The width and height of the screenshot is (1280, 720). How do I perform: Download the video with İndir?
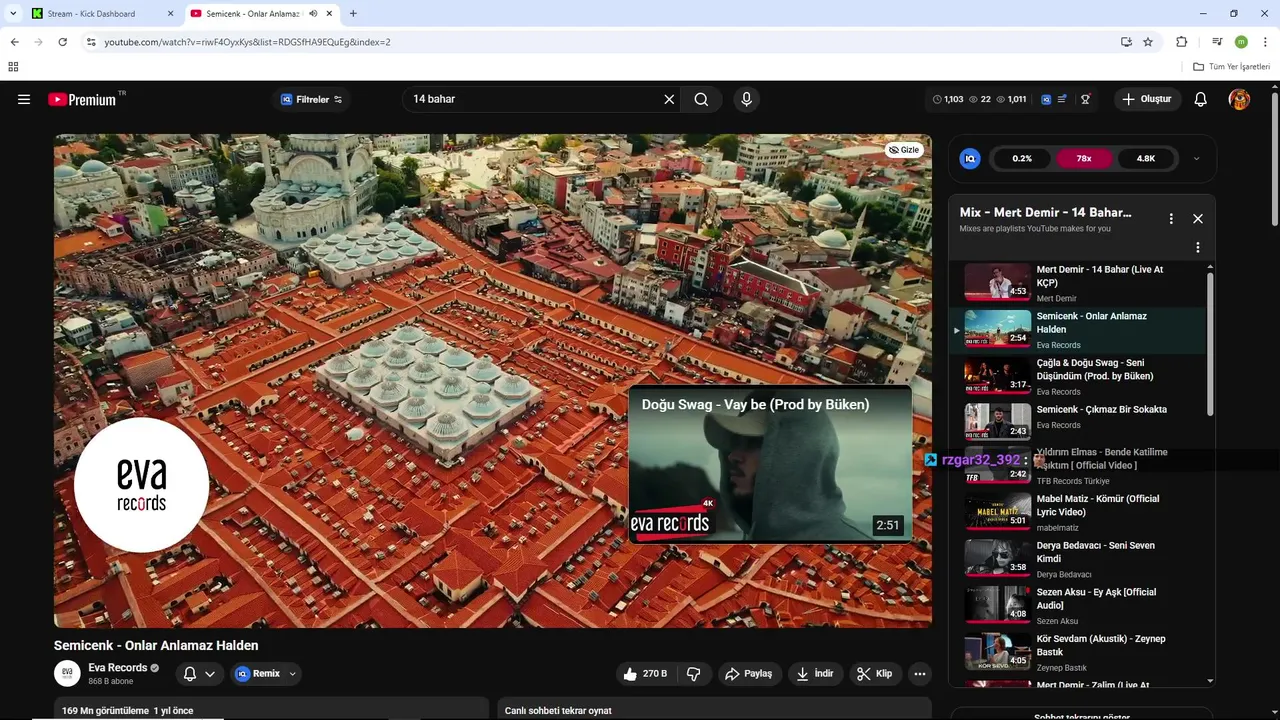click(814, 674)
